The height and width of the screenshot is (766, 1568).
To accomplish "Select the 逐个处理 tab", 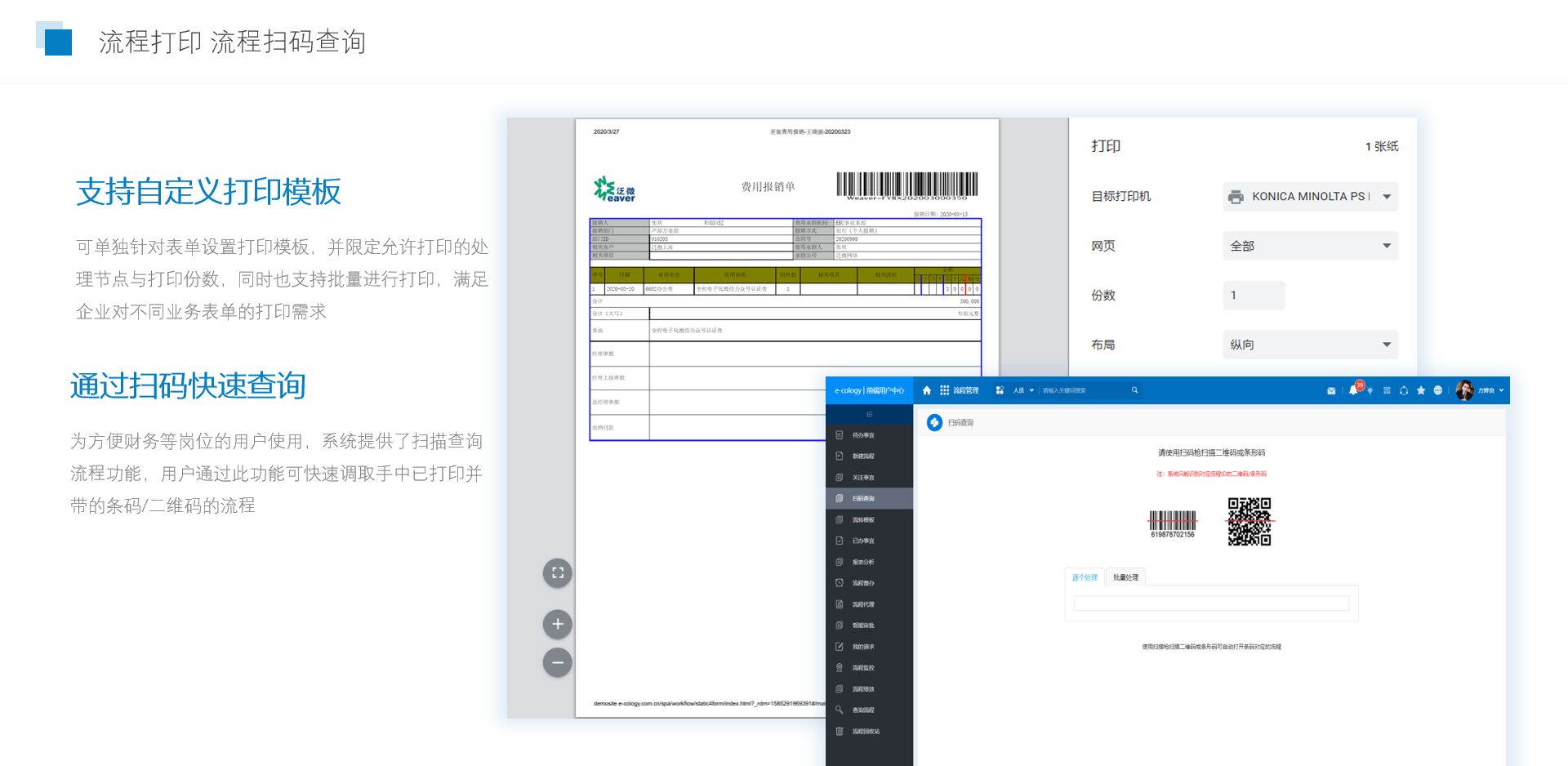I will (x=1085, y=577).
